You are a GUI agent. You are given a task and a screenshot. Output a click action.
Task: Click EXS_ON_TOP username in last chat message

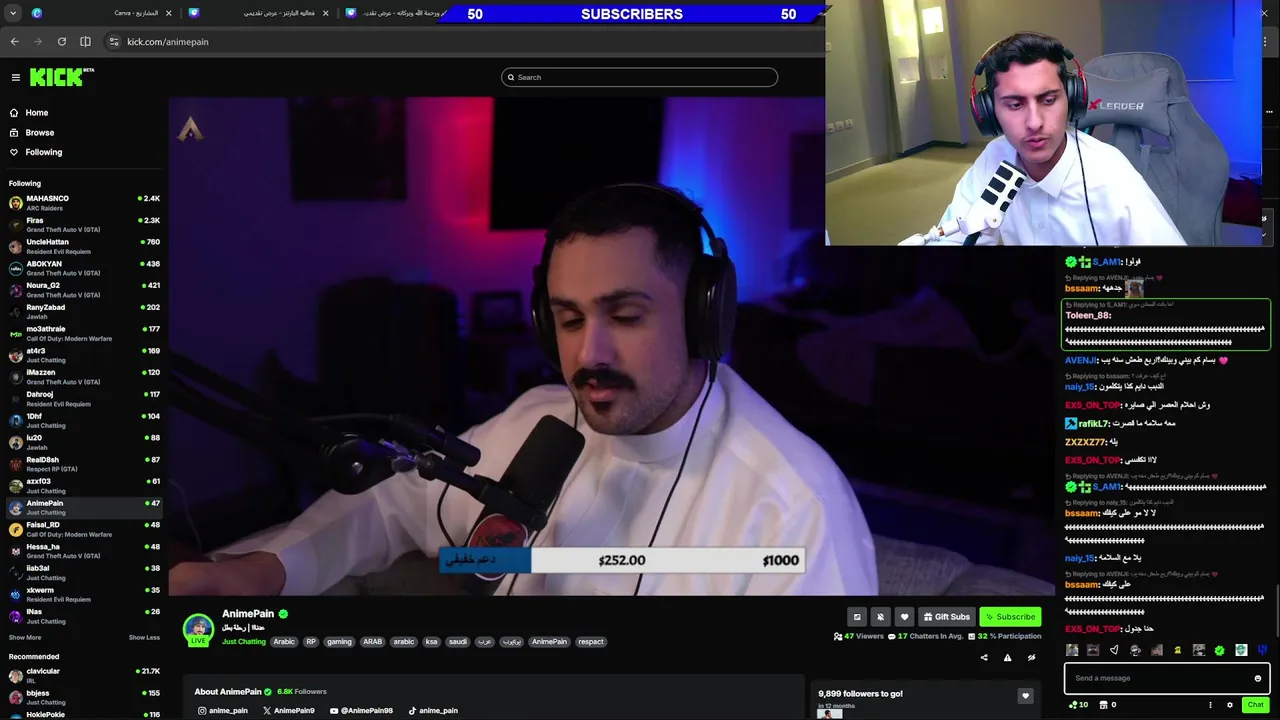click(1092, 629)
